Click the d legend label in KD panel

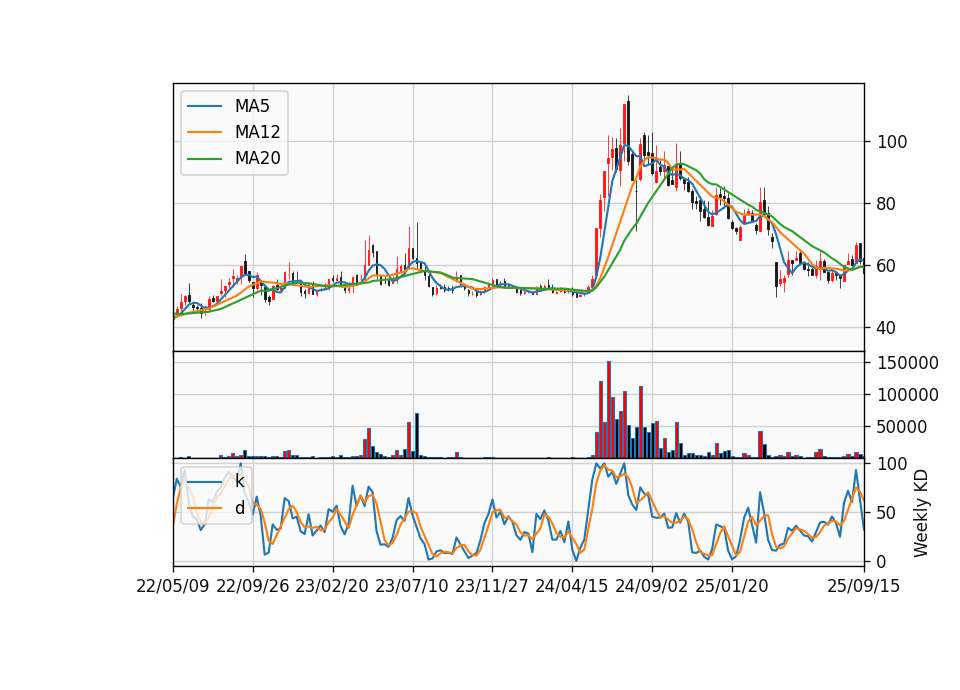[239, 508]
